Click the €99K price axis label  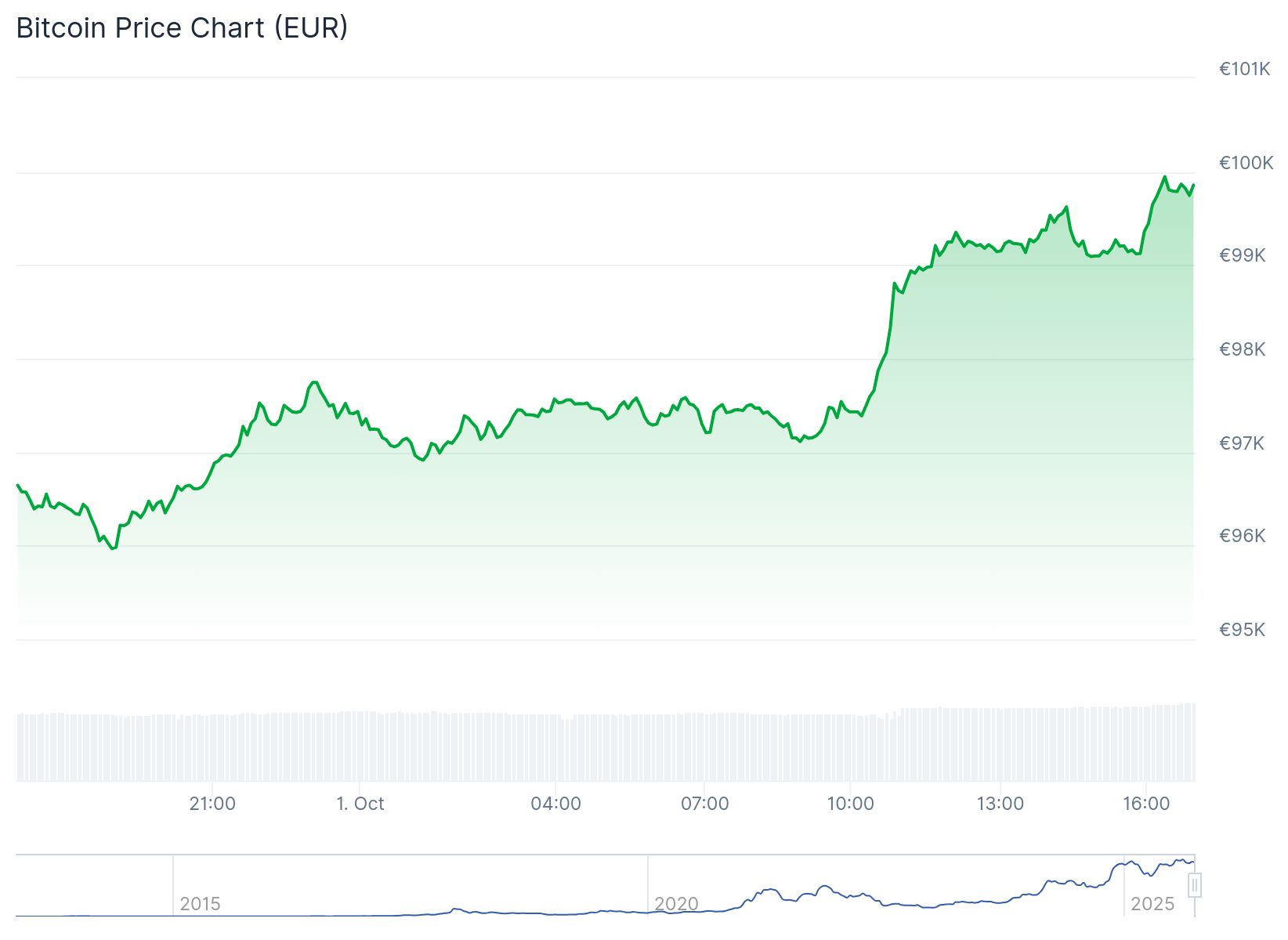(x=1242, y=255)
